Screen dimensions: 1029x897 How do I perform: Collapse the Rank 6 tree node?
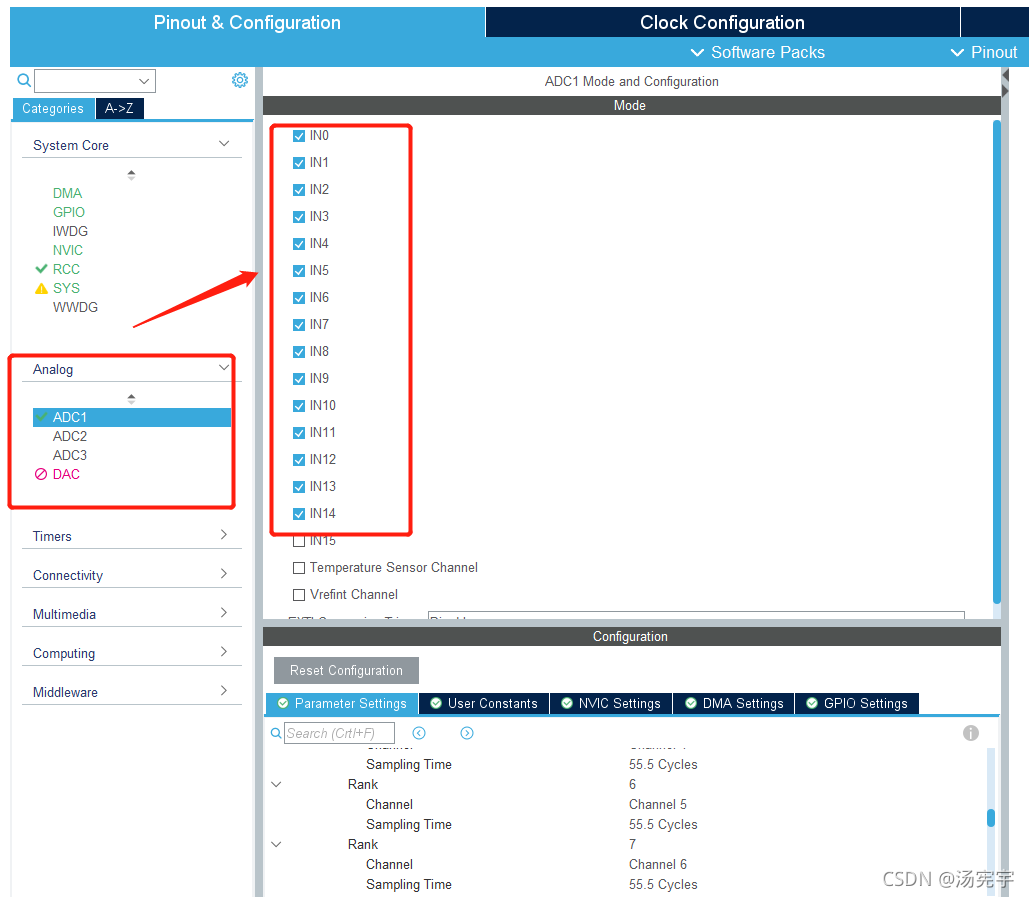point(276,784)
